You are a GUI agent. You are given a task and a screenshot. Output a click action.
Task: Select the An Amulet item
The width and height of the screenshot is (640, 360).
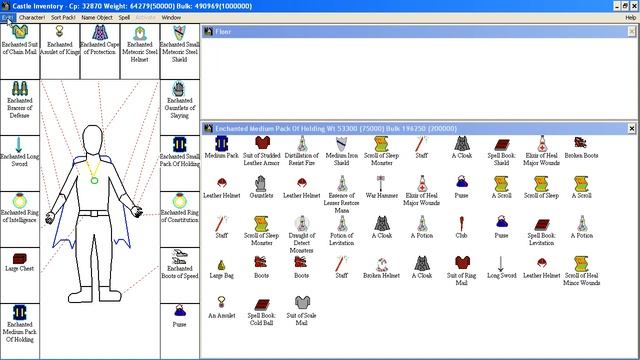click(221, 307)
